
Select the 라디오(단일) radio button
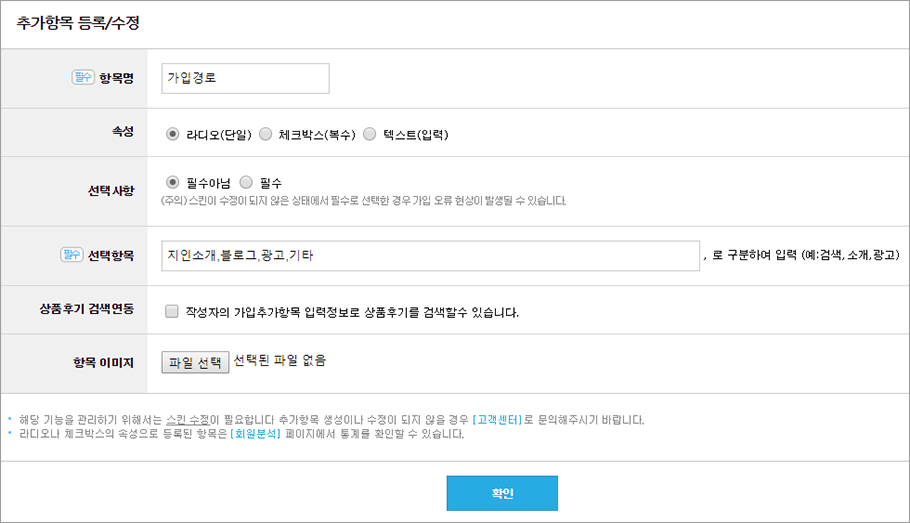tap(172, 134)
